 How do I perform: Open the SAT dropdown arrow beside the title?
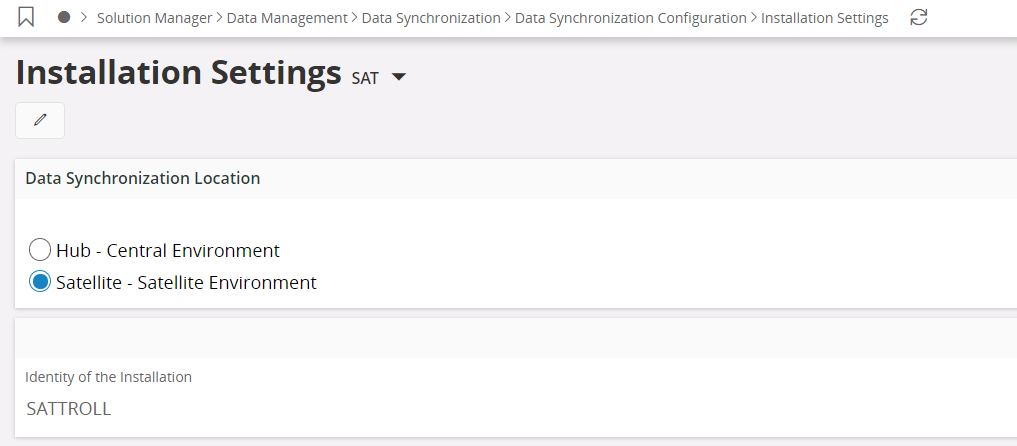[399, 77]
